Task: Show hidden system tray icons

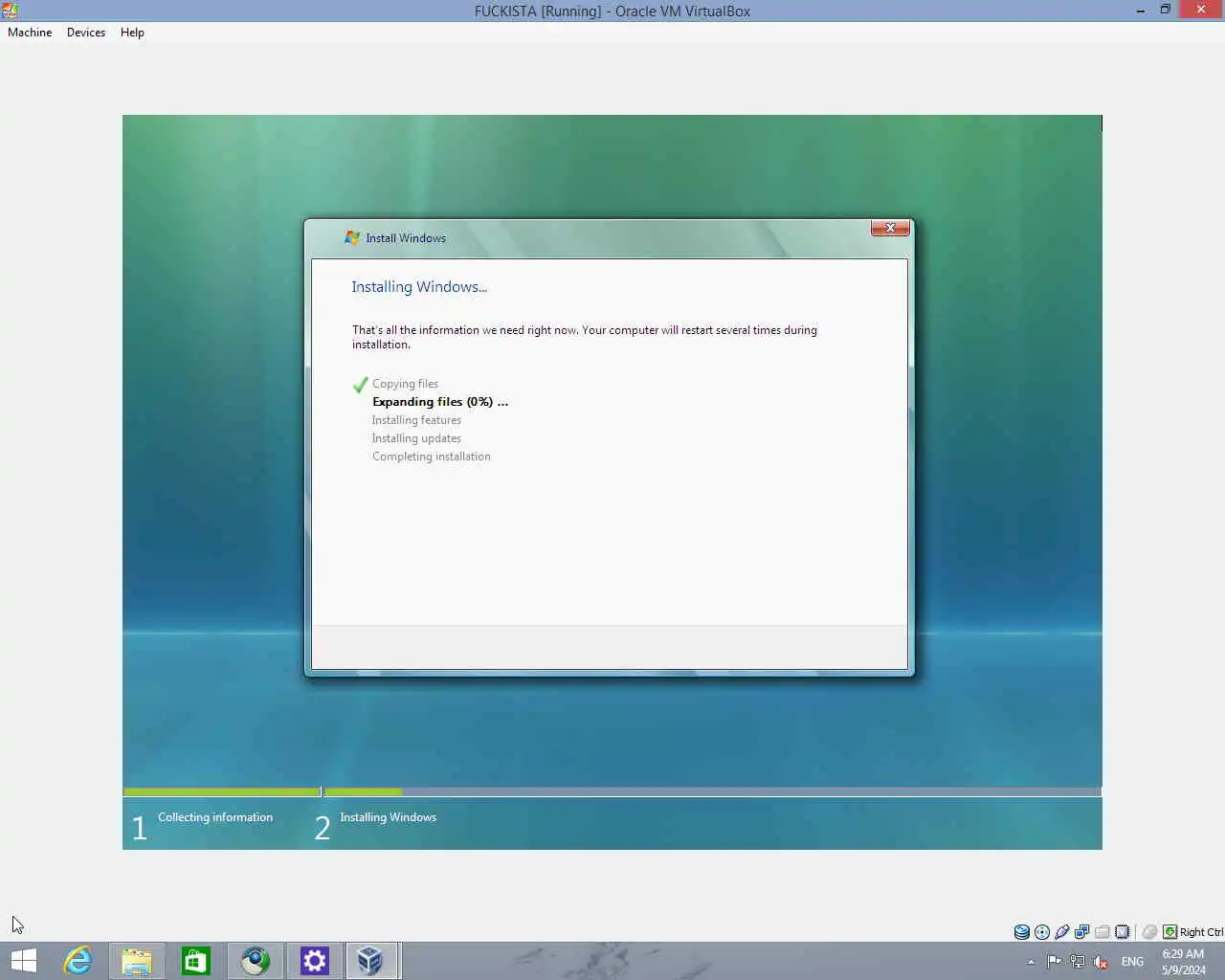Action: 1031,962
